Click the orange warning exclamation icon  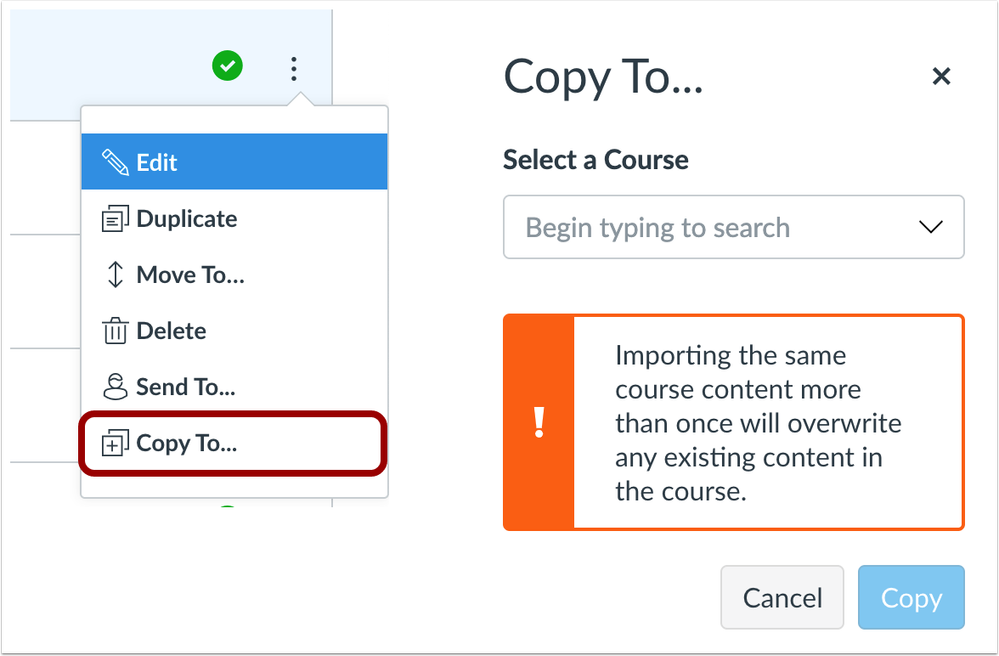pos(539,422)
